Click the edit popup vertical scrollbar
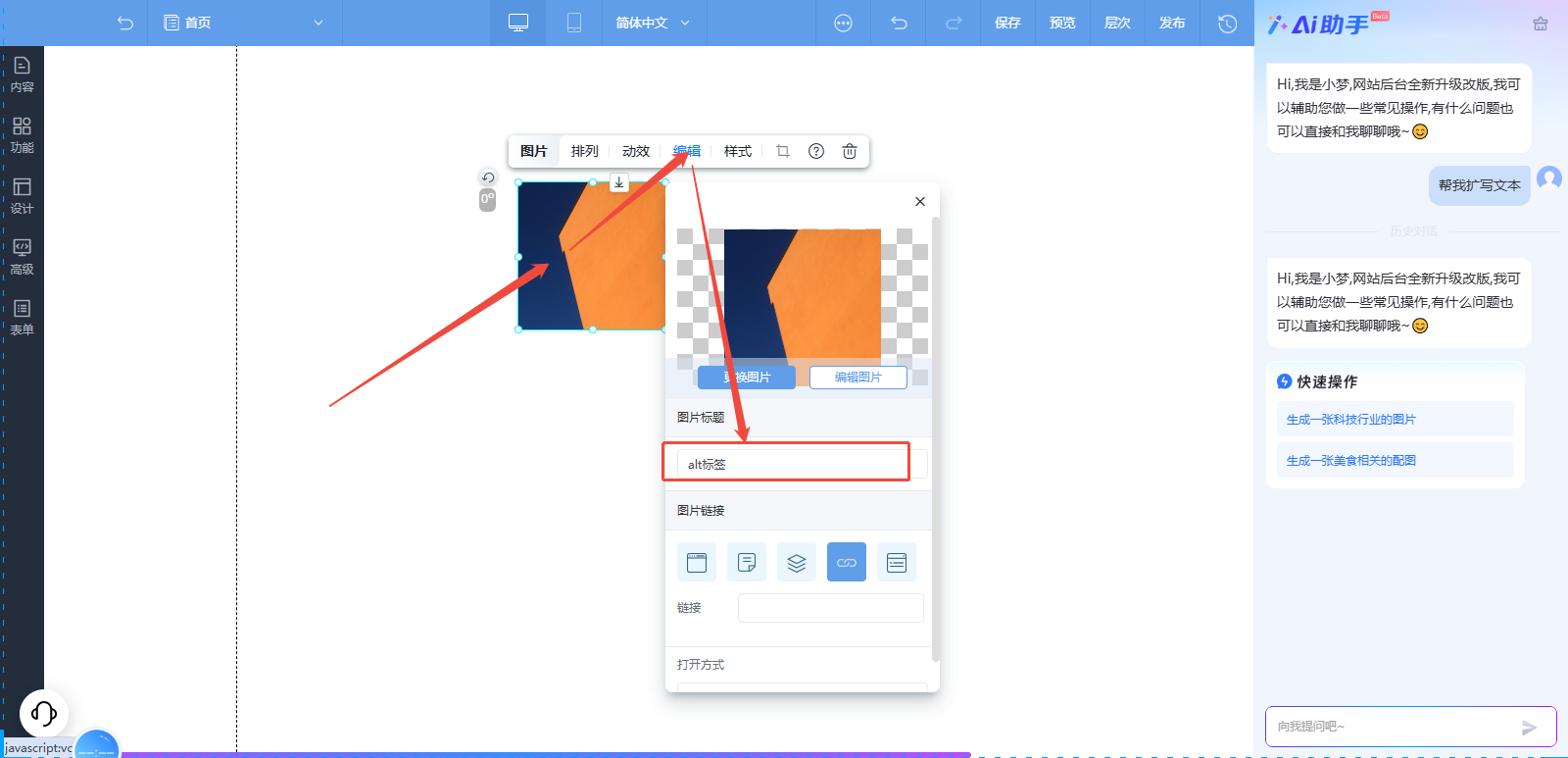The height and width of the screenshot is (758, 1568). coord(936,439)
